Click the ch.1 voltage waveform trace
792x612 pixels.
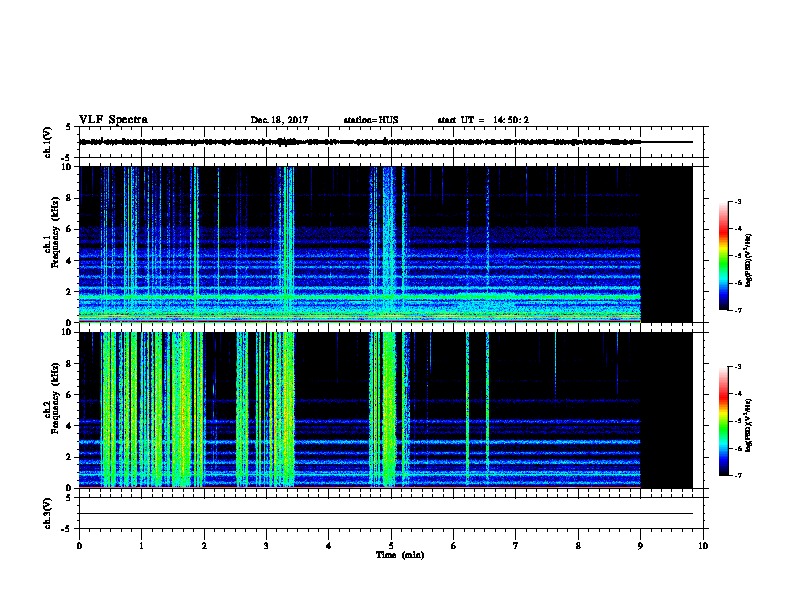(x=386, y=142)
